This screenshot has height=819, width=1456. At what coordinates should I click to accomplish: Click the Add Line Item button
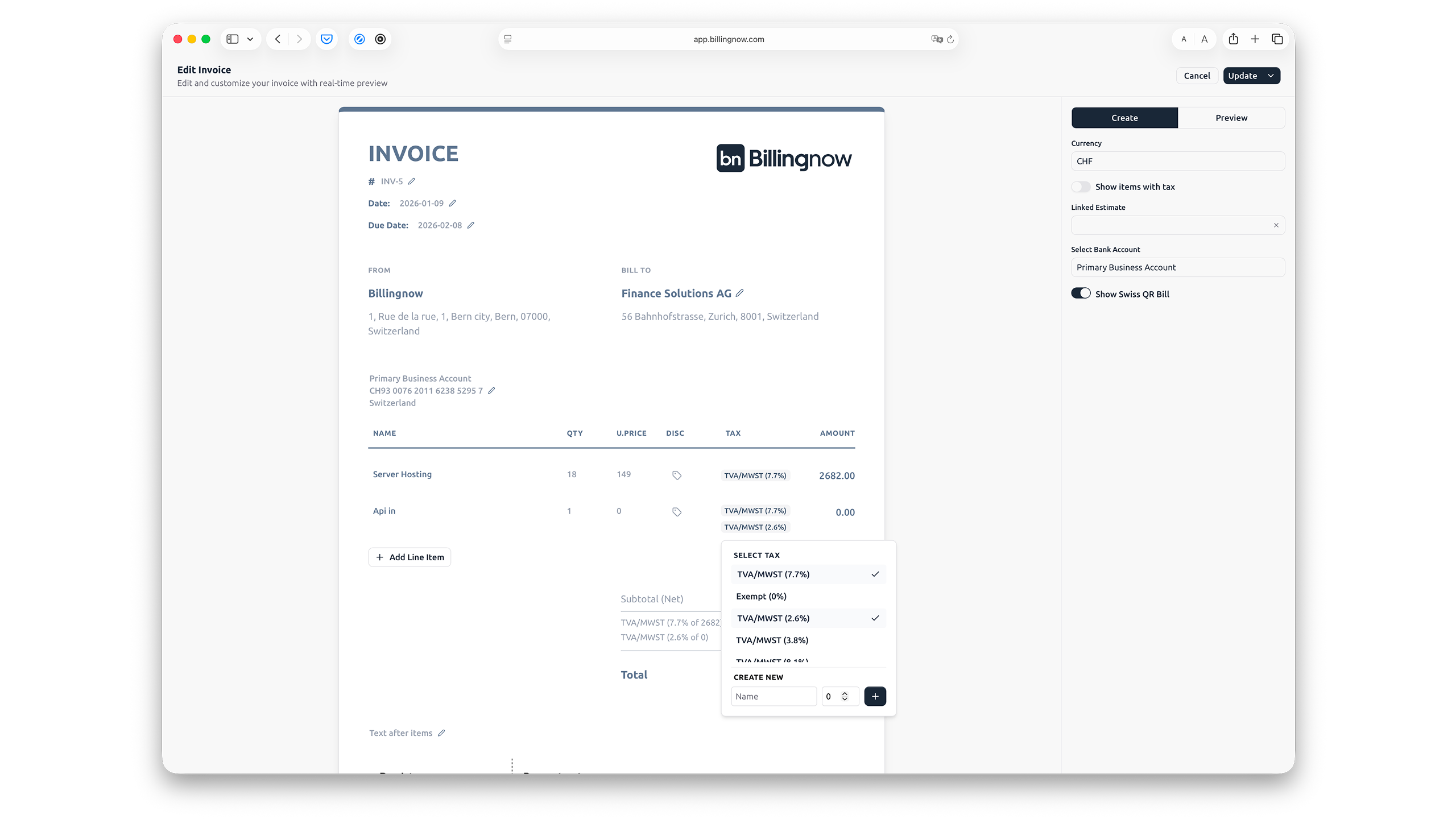tap(409, 557)
